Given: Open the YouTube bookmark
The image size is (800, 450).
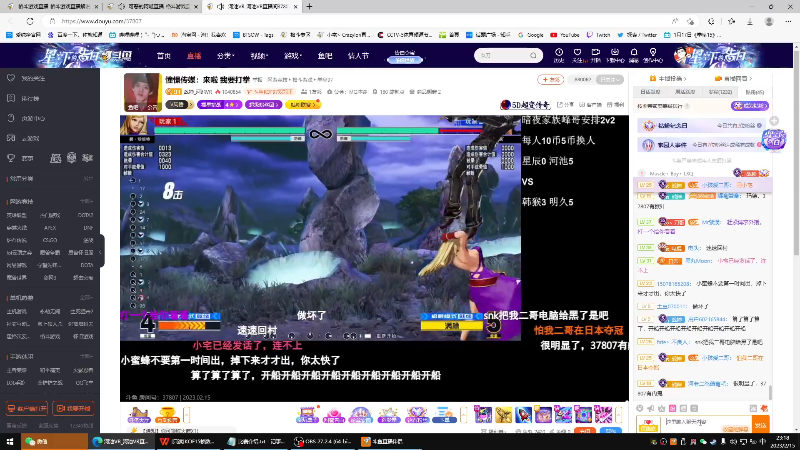Looking at the screenshot, I should click(x=565, y=35).
